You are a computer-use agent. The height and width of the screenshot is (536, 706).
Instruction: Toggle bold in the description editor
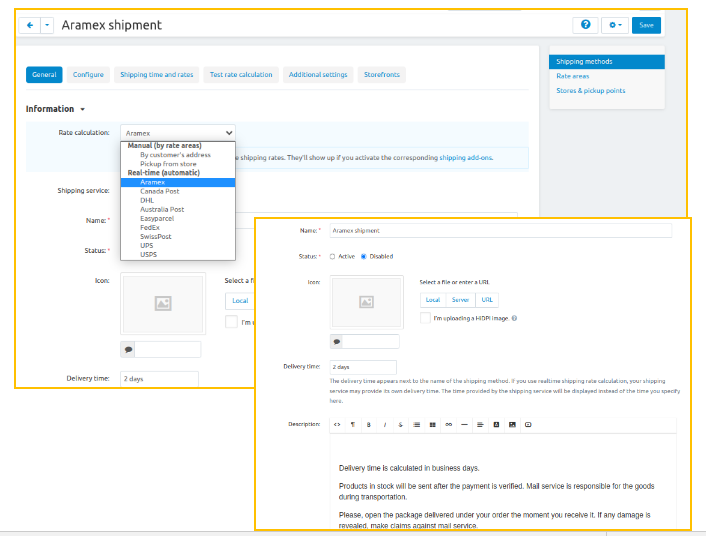[x=369, y=425]
